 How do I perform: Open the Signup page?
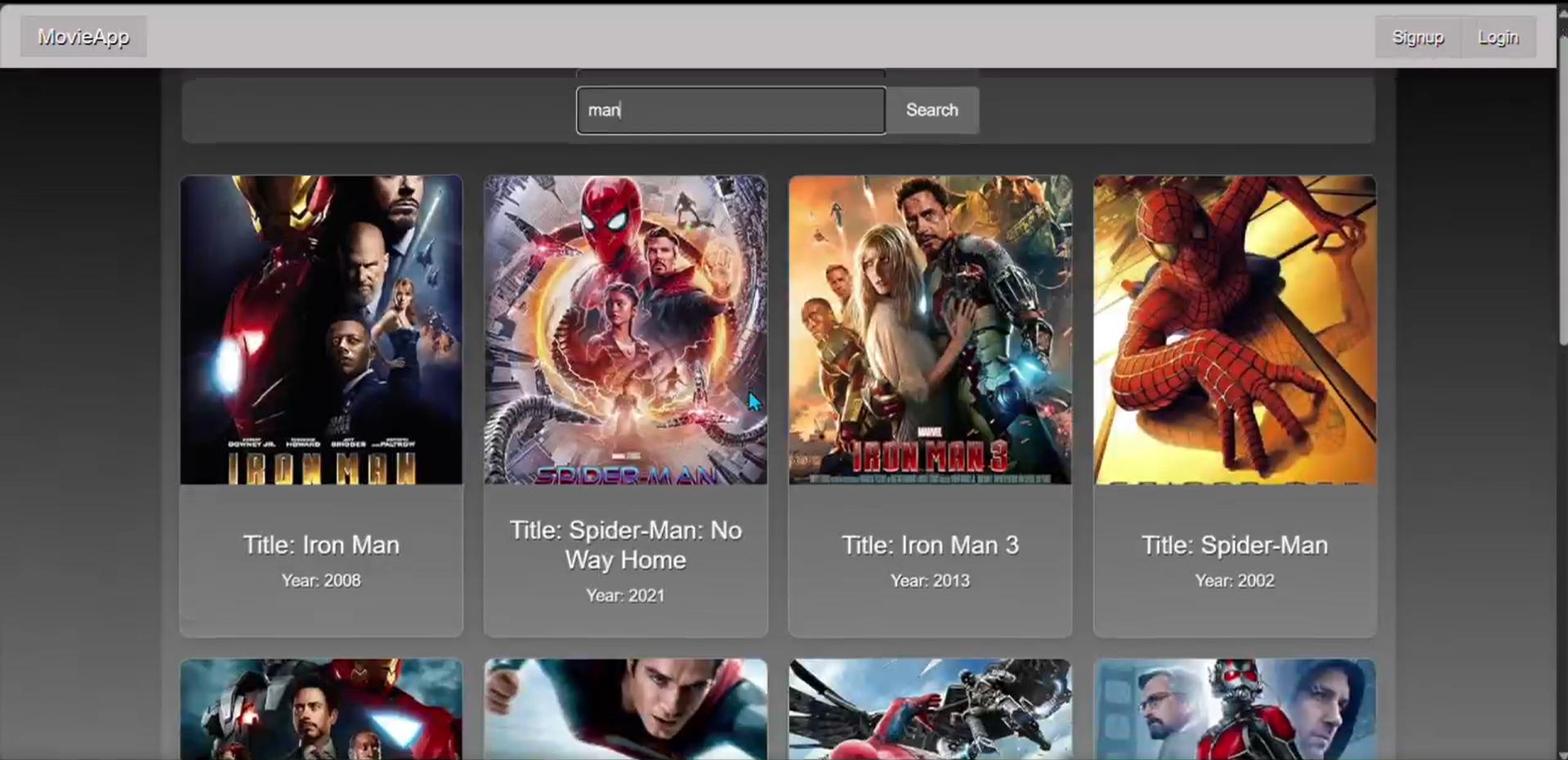[1418, 38]
